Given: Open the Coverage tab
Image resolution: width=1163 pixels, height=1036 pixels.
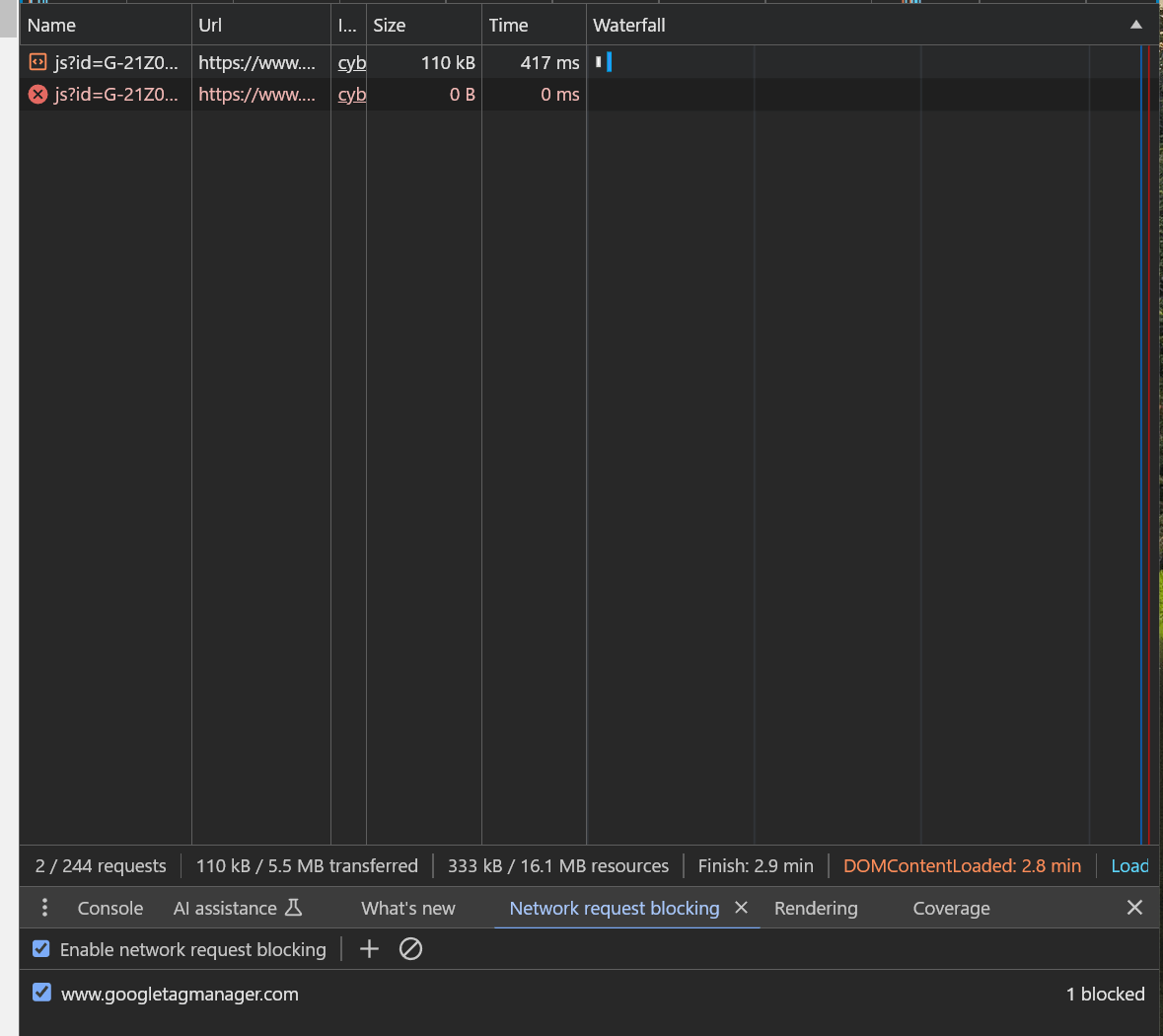Looking at the screenshot, I should click(951, 909).
